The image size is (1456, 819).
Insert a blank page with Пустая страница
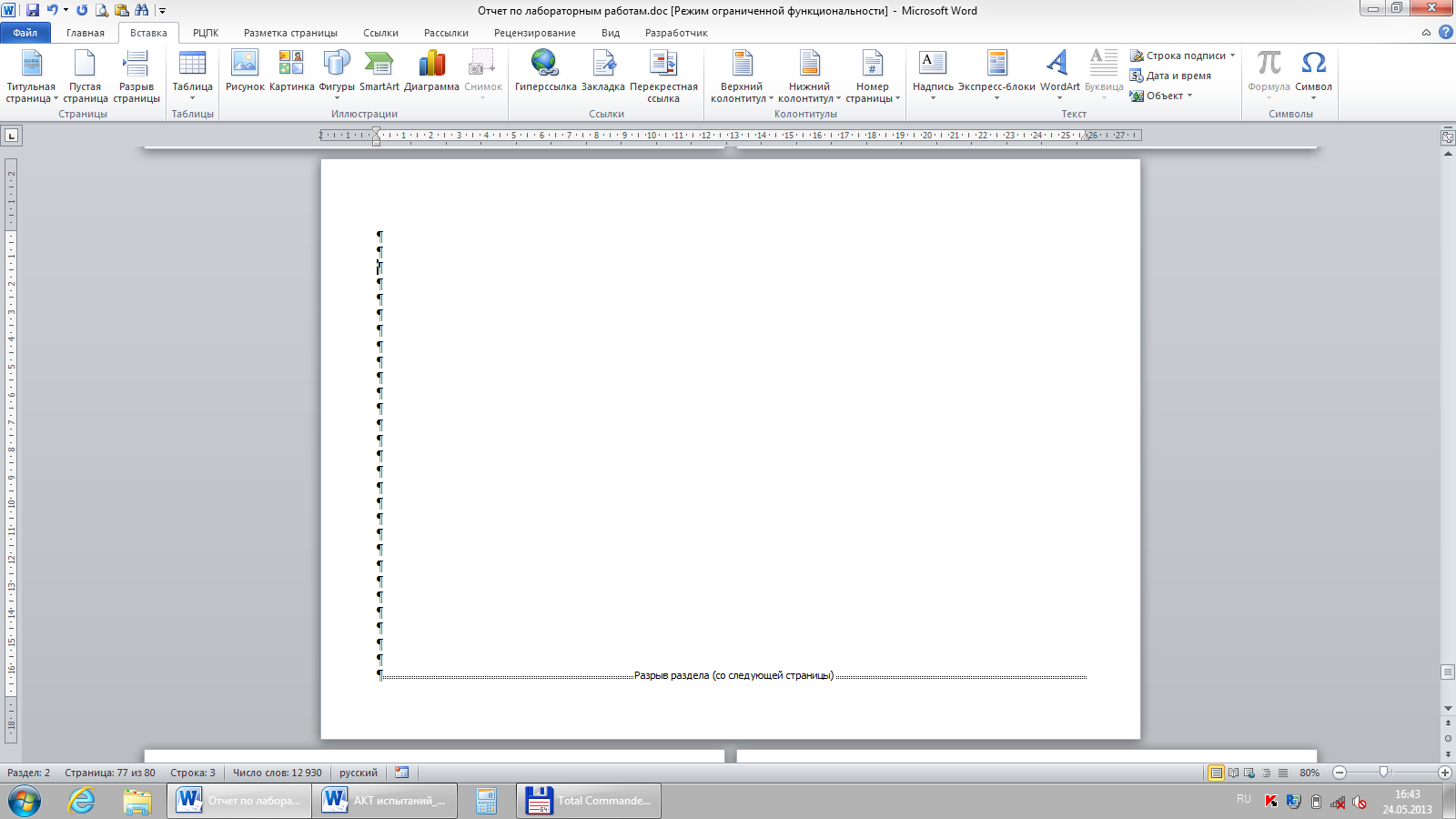pyautogui.click(x=86, y=76)
